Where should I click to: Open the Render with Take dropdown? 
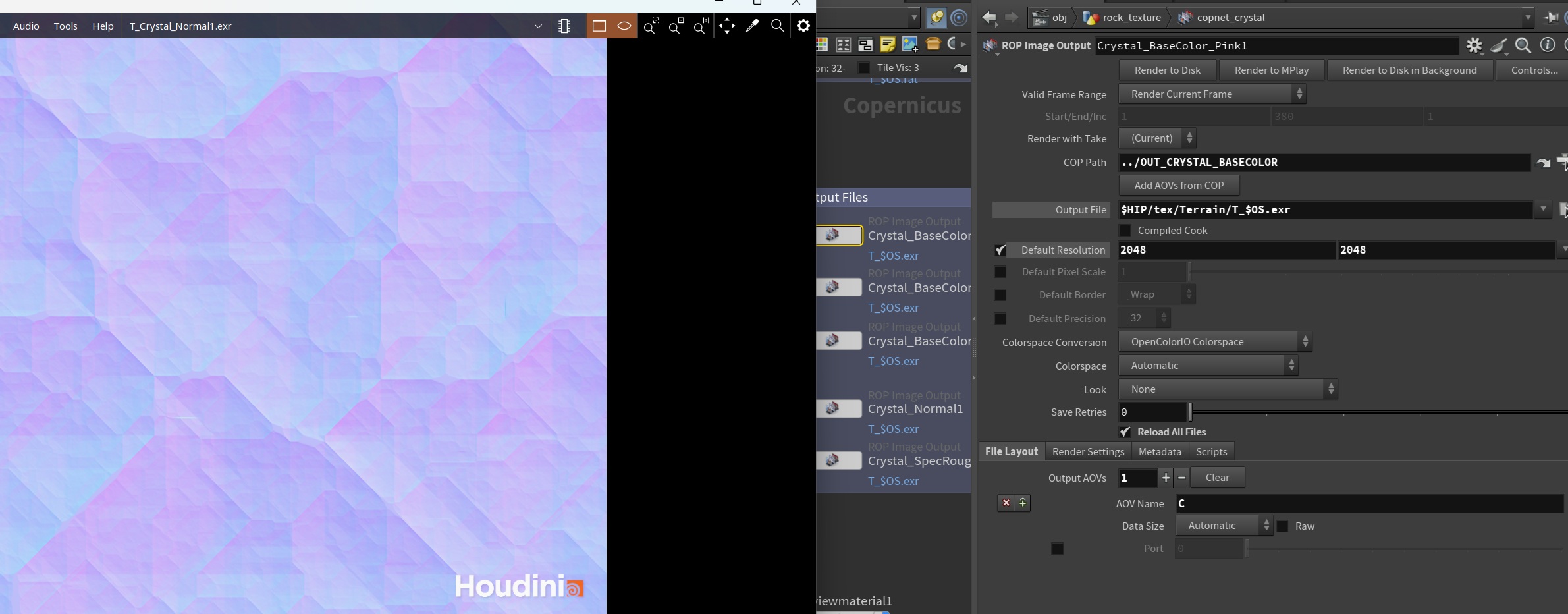click(1157, 138)
